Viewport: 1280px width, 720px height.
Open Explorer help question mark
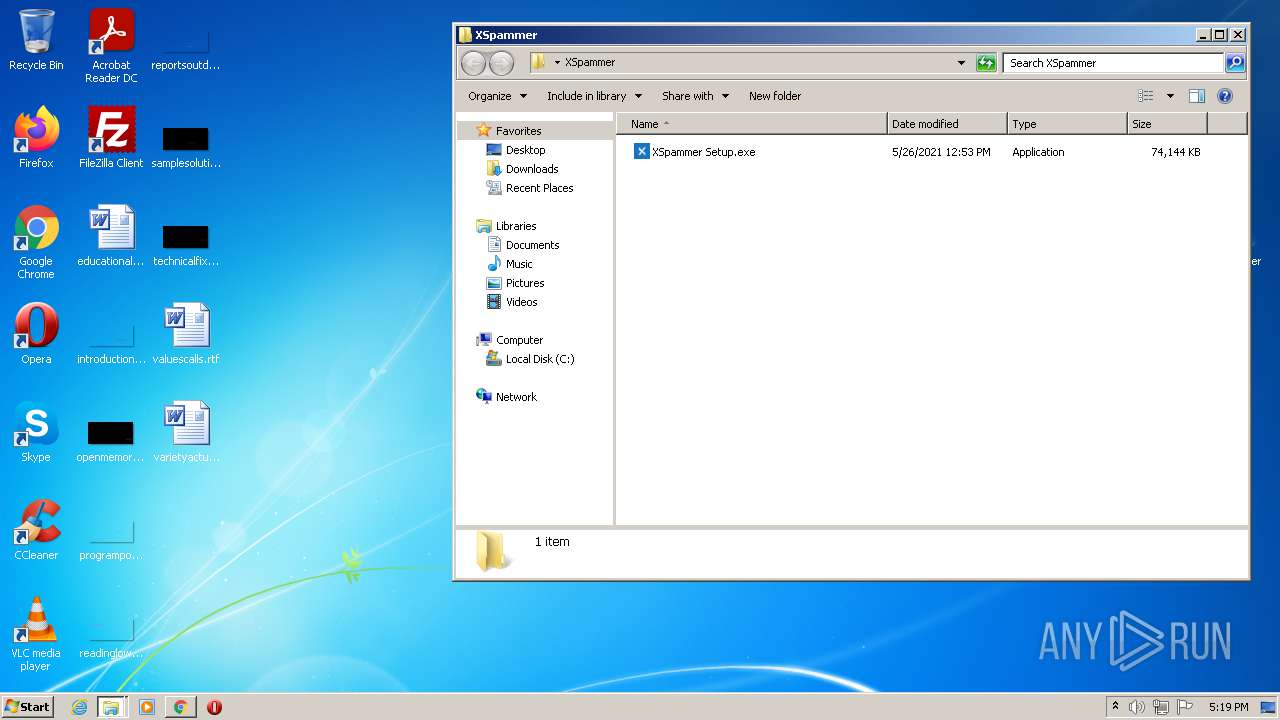click(1225, 96)
